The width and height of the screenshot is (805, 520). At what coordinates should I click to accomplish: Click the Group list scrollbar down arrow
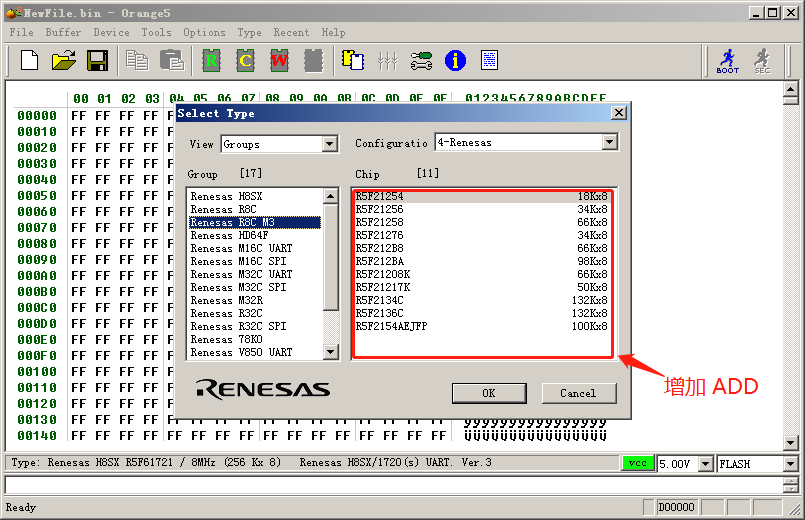pos(330,352)
